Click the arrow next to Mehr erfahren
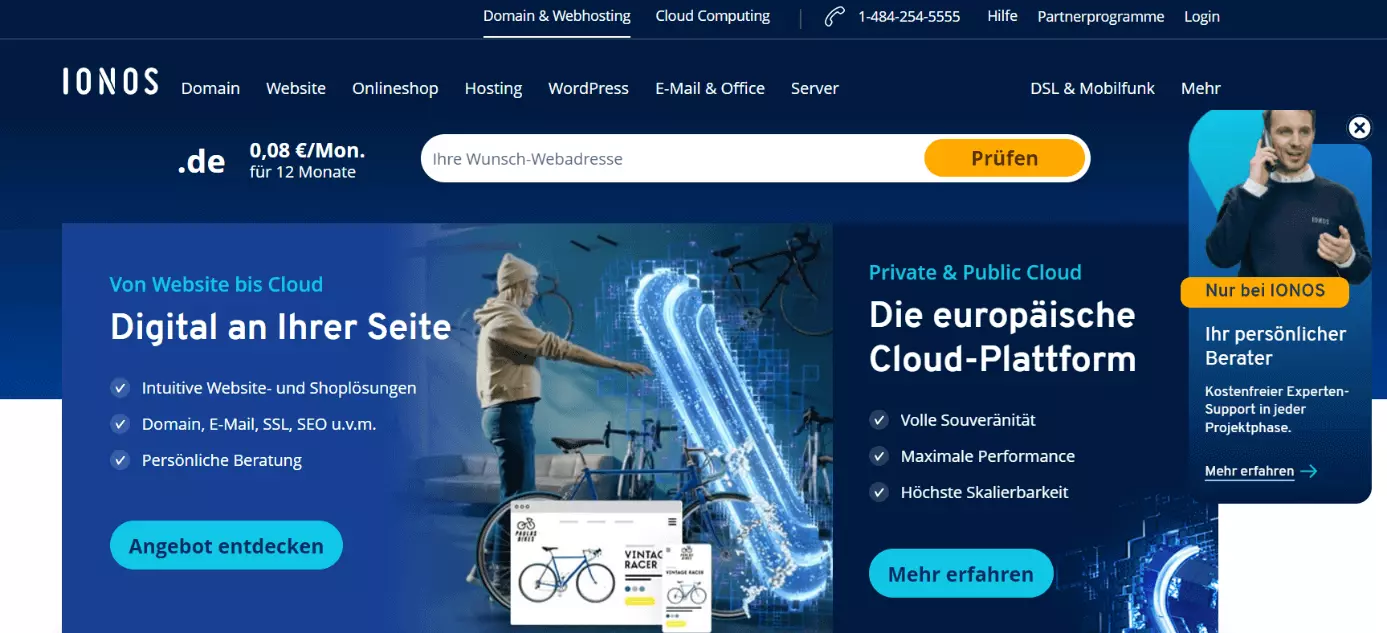Image resolution: width=1387 pixels, height=633 pixels. 1309,471
